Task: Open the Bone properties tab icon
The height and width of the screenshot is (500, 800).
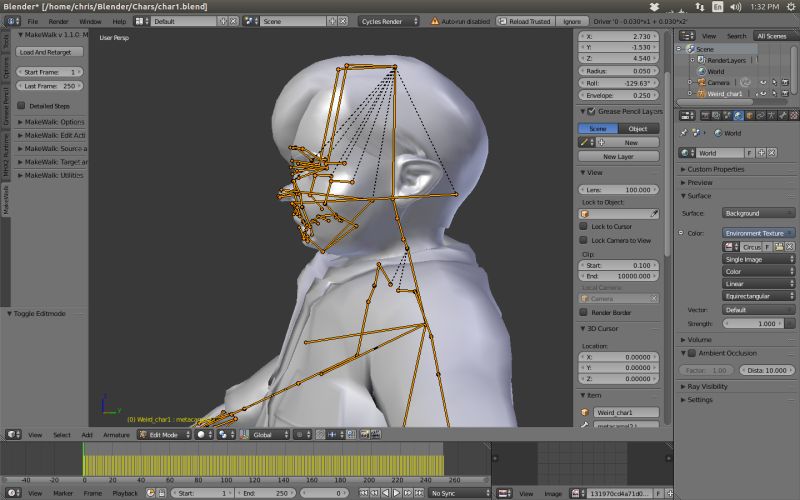Action: [x=783, y=116]
